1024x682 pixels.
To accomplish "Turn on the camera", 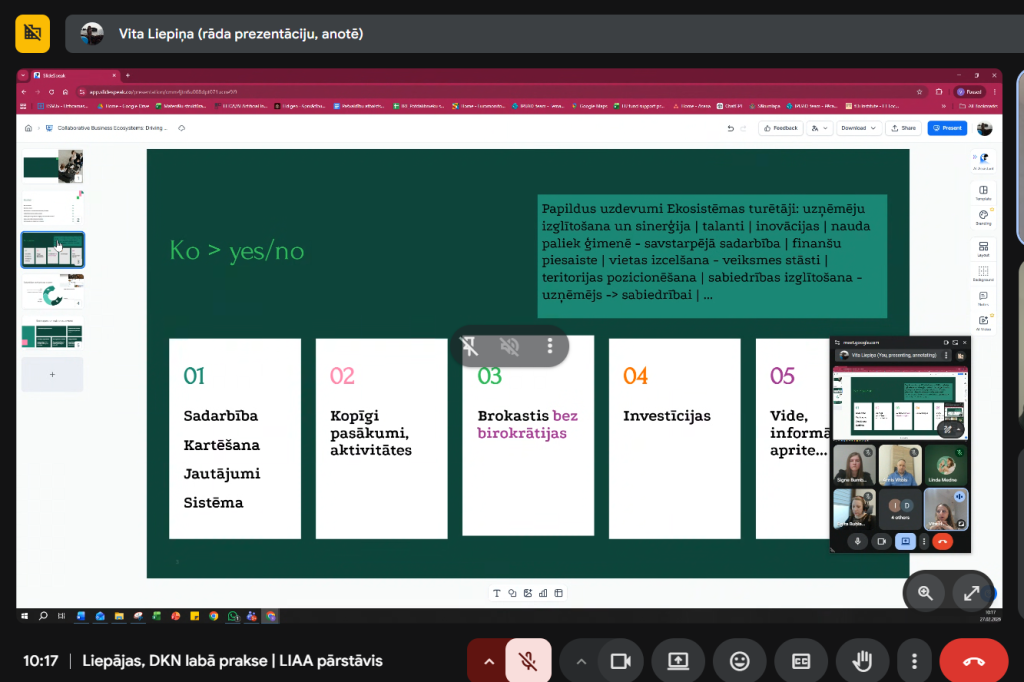I will pyautogui.click(x=620, y=661).
